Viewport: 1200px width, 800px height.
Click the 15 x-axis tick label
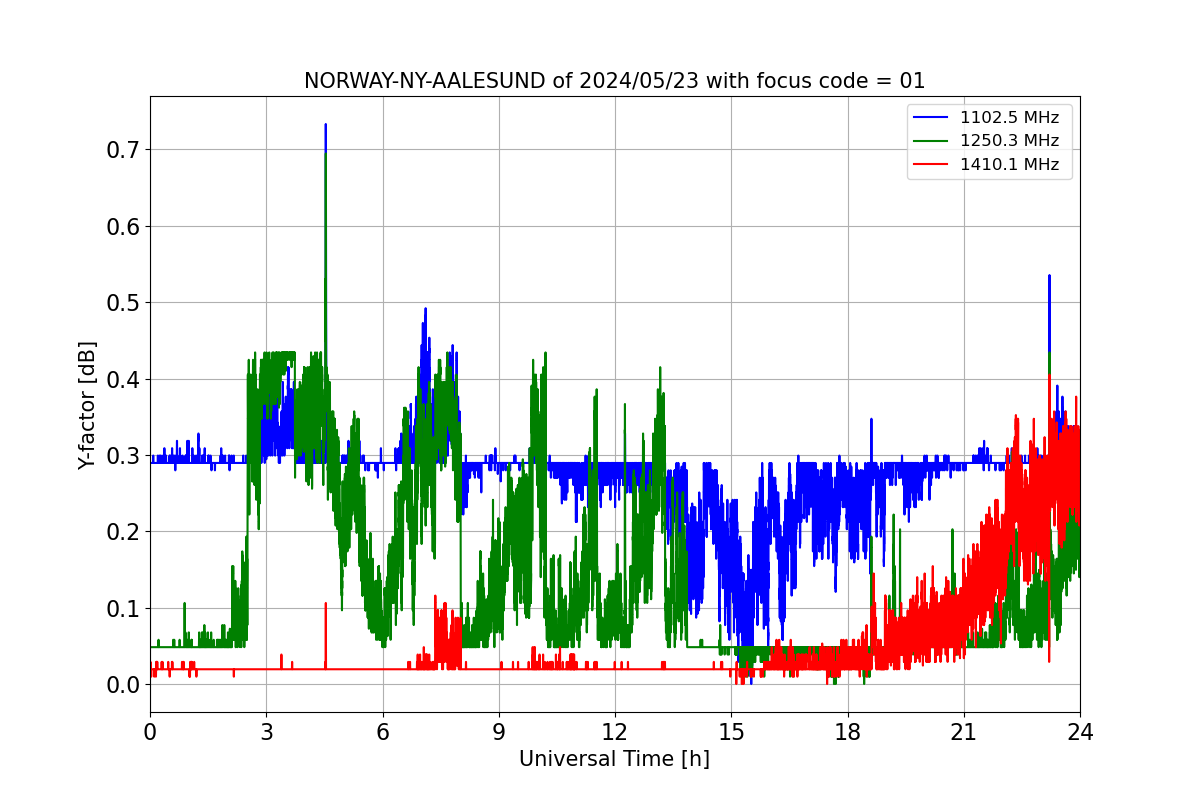[731, 732]
